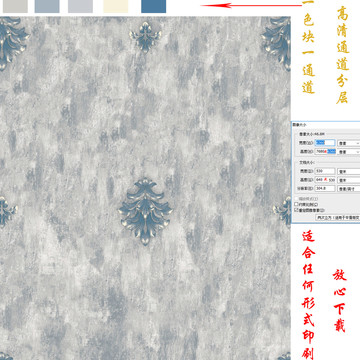Toggle the greyed-out Scale Styles checkbox

(296, 199)
